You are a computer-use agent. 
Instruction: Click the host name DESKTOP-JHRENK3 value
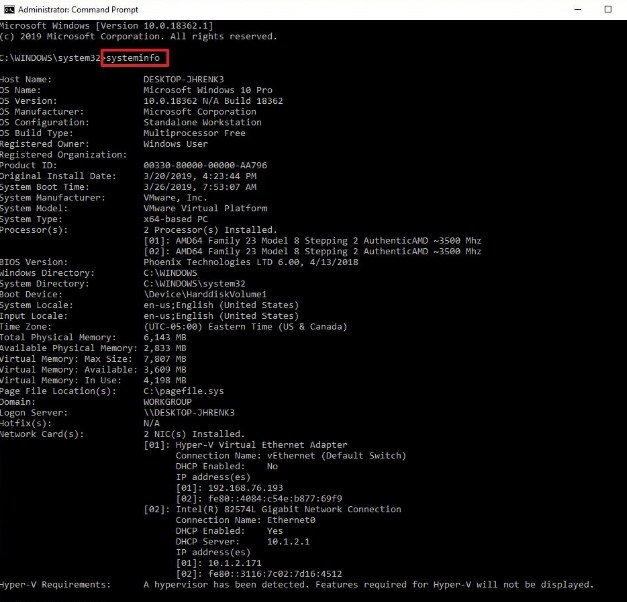(x=184, y=79)
